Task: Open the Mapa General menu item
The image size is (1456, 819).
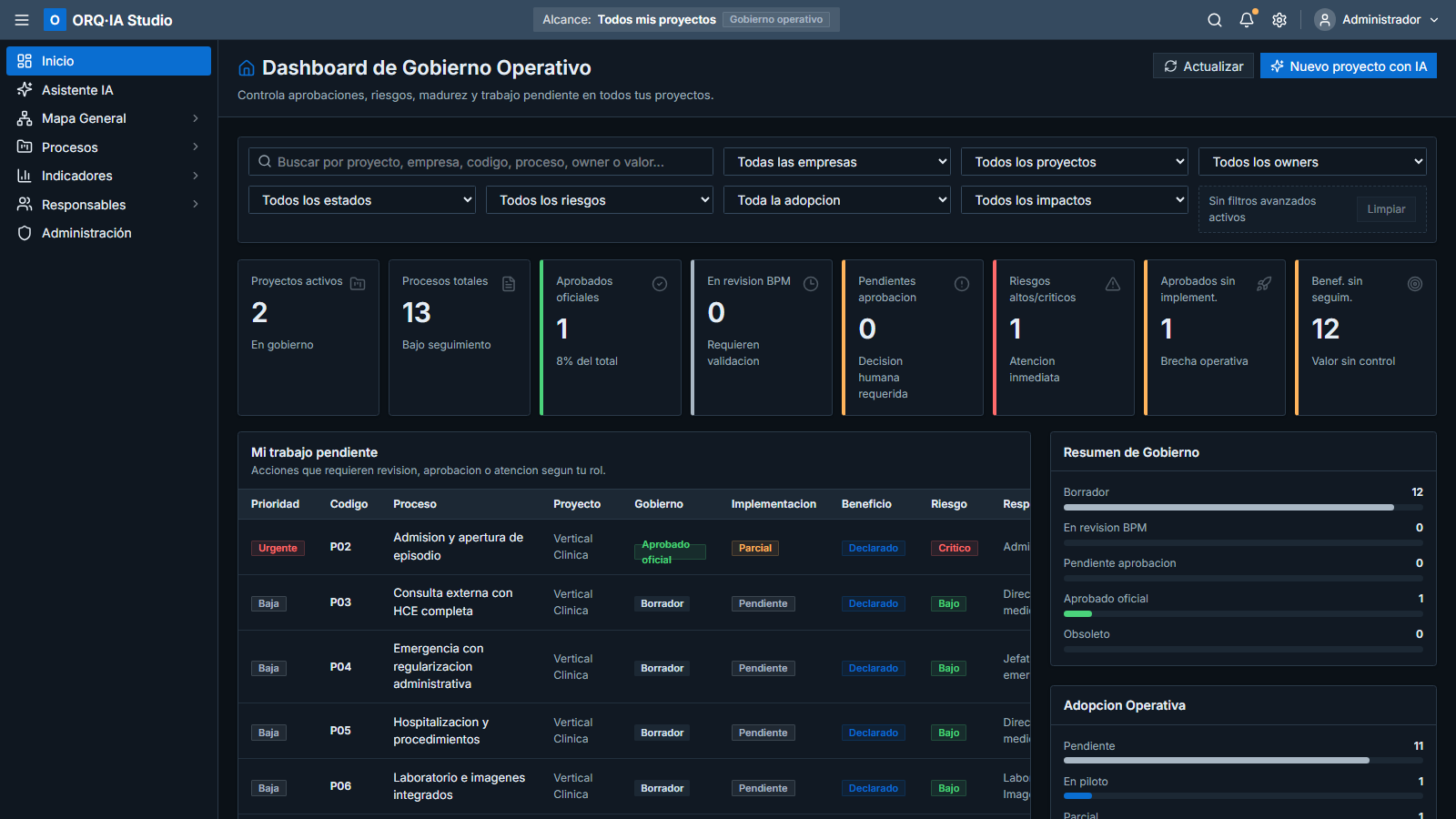Action: coord(108,118)
